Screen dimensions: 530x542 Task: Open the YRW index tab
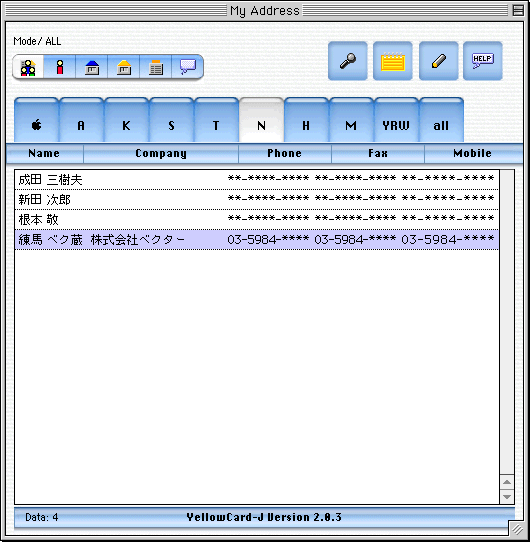(396, 120)
